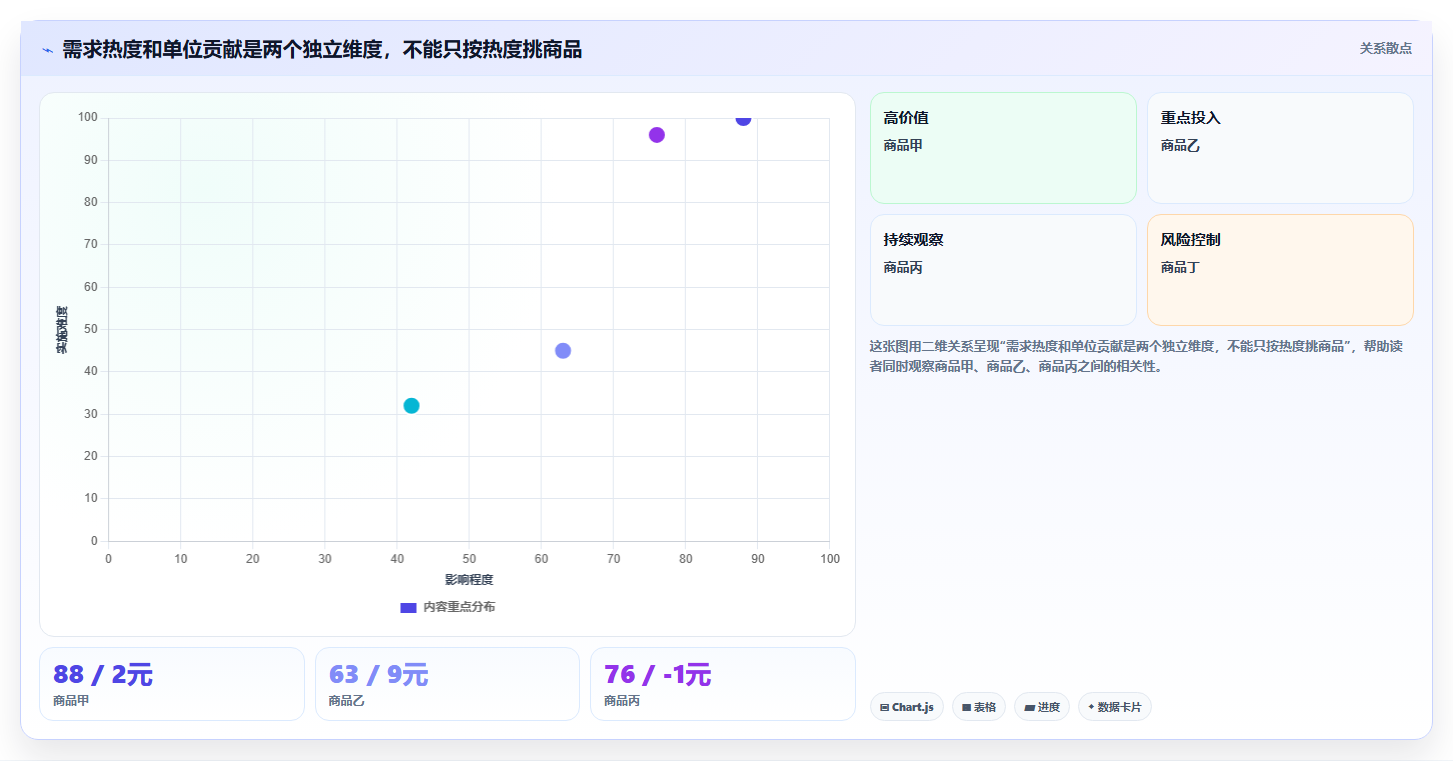Viewport: 1453px width, 761px height.
Task: Click 商品丁 in the 风险控制 card
Action: click(x=1180, y=267)
